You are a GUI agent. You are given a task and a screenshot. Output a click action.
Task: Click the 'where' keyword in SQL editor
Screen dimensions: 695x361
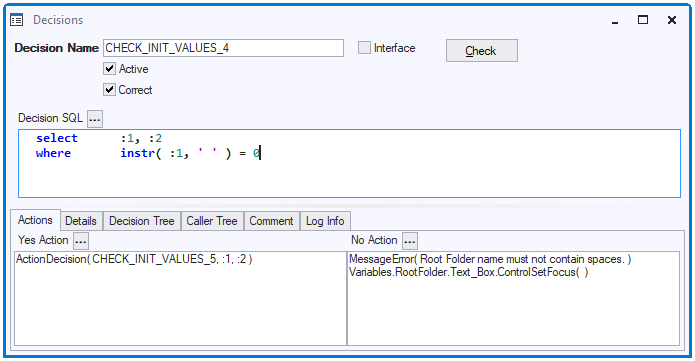click(x=53, y=153)
